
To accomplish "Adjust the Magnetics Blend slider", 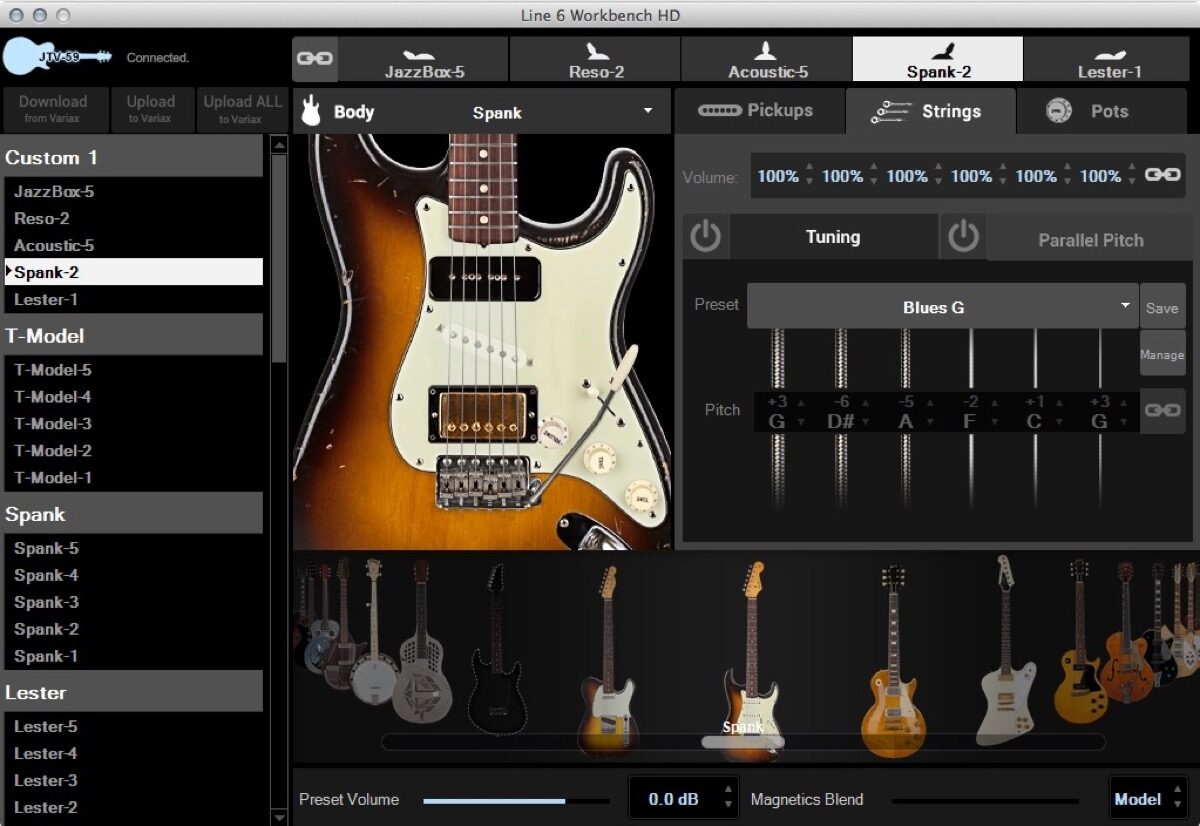I will [x=985, y=800].
